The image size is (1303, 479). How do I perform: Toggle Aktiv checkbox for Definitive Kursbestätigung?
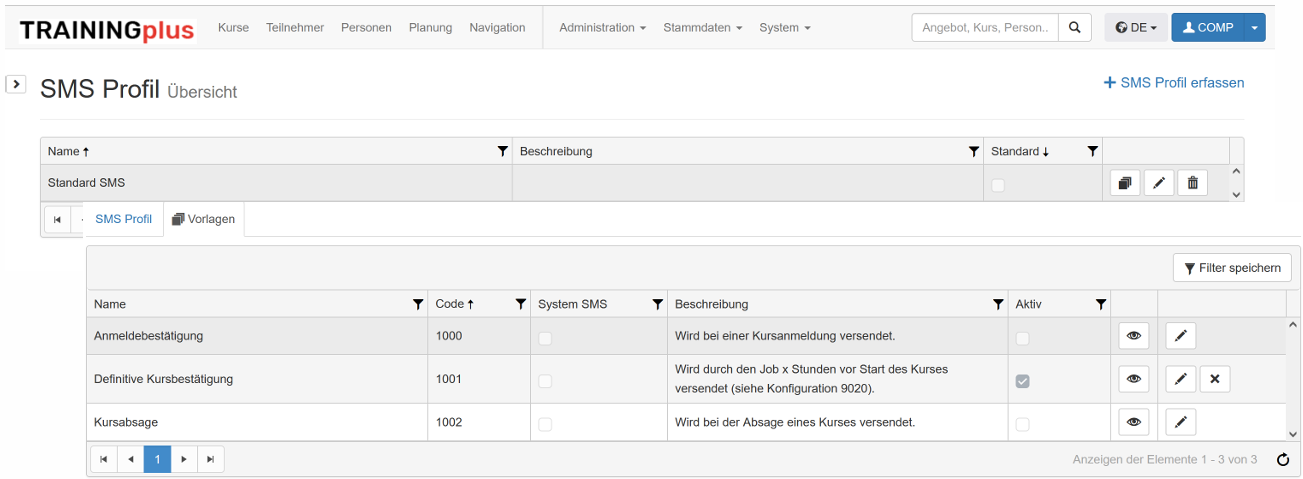(x=1023, y=381)
